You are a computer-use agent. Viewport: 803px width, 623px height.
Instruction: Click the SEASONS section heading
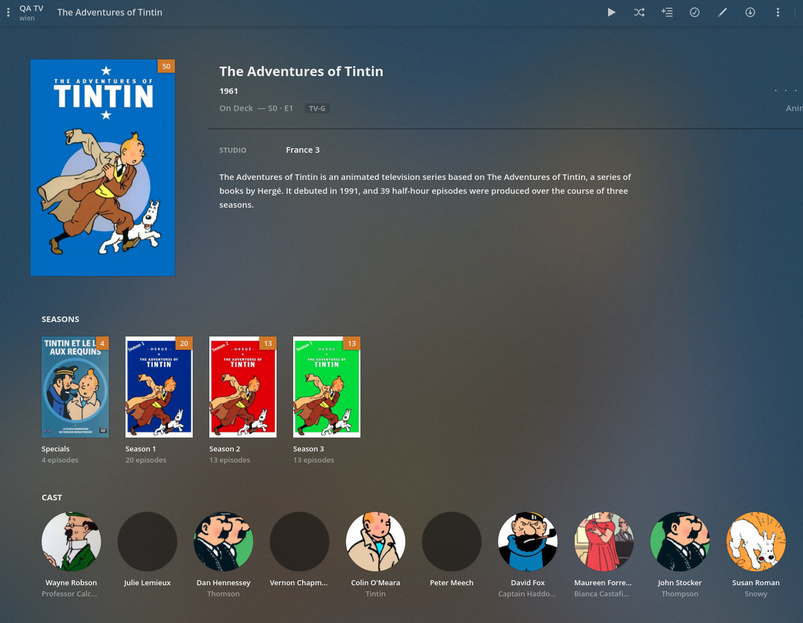click(x=60, y=319)
